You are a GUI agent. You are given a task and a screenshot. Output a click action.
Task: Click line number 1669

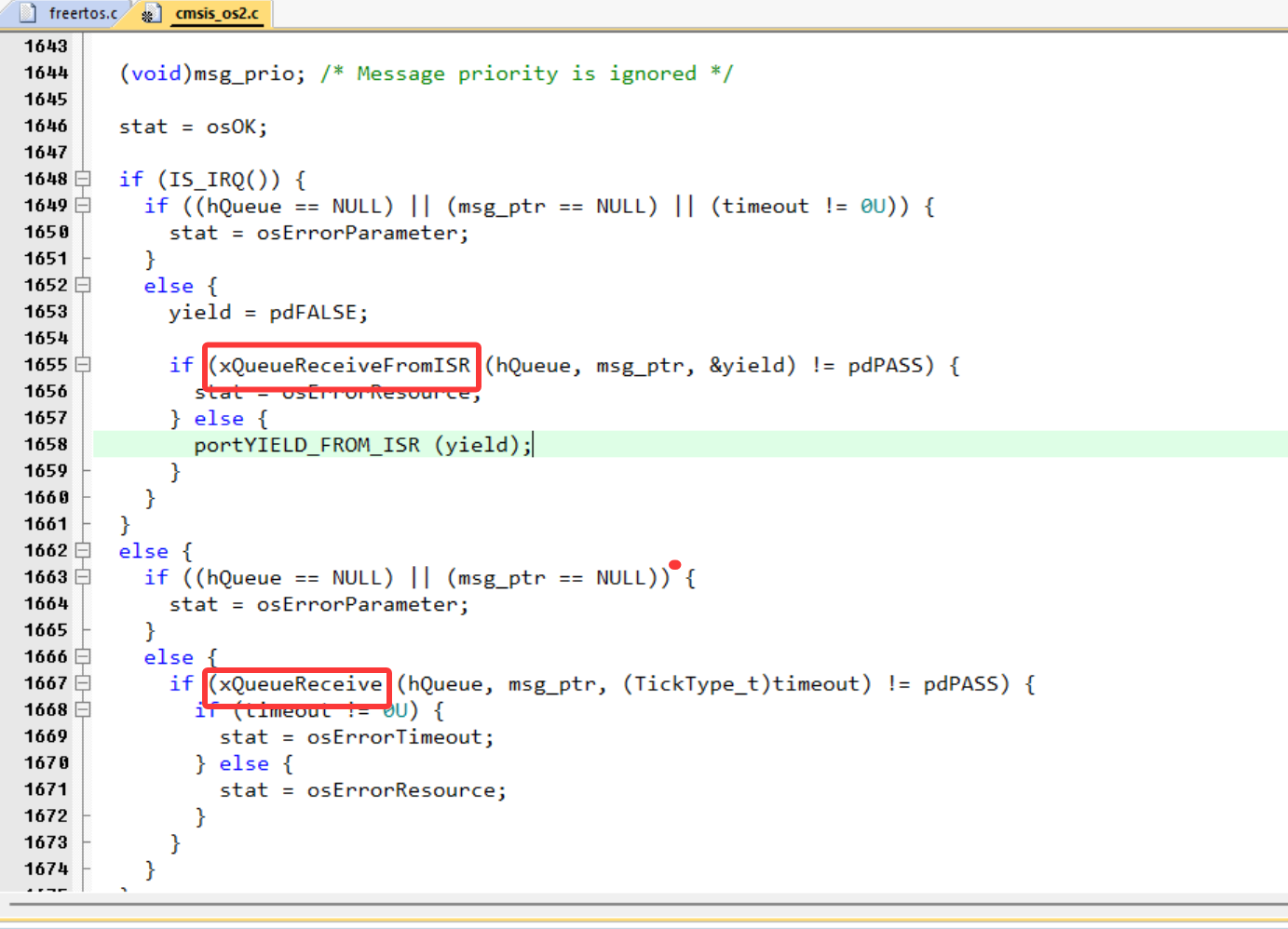tap(47, 735)
